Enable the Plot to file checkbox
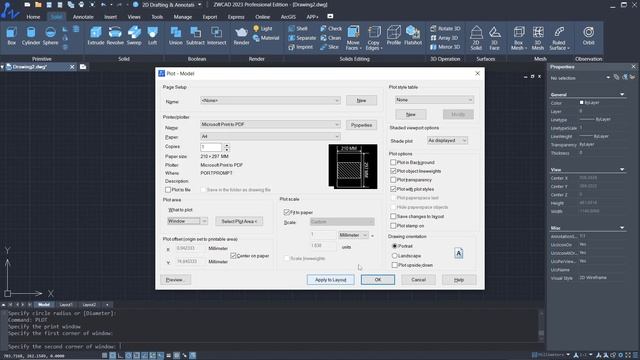This screenshot has width=640, height=360. [x=168, y=190]
